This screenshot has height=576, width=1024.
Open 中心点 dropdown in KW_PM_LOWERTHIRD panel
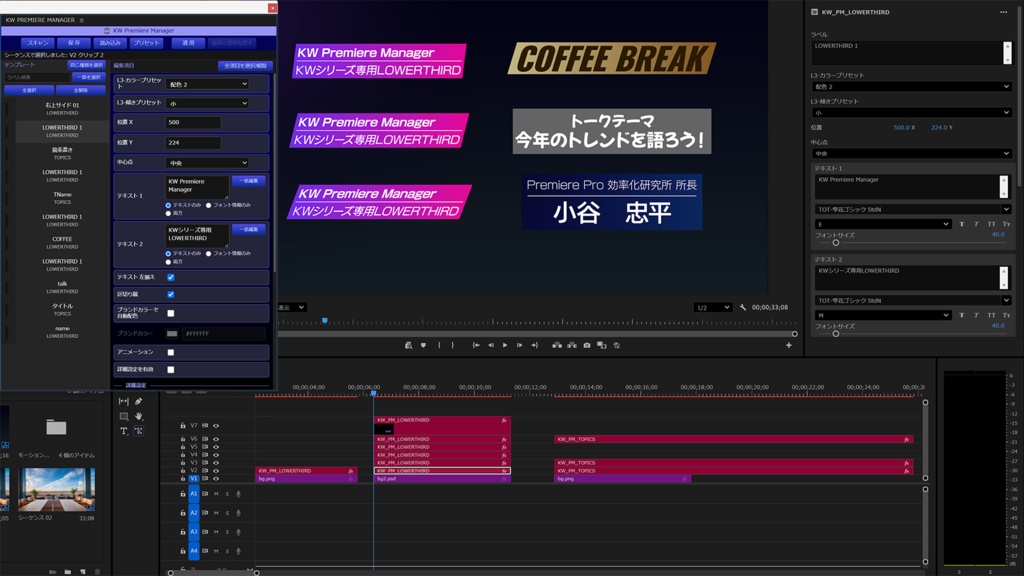[911, 153]
